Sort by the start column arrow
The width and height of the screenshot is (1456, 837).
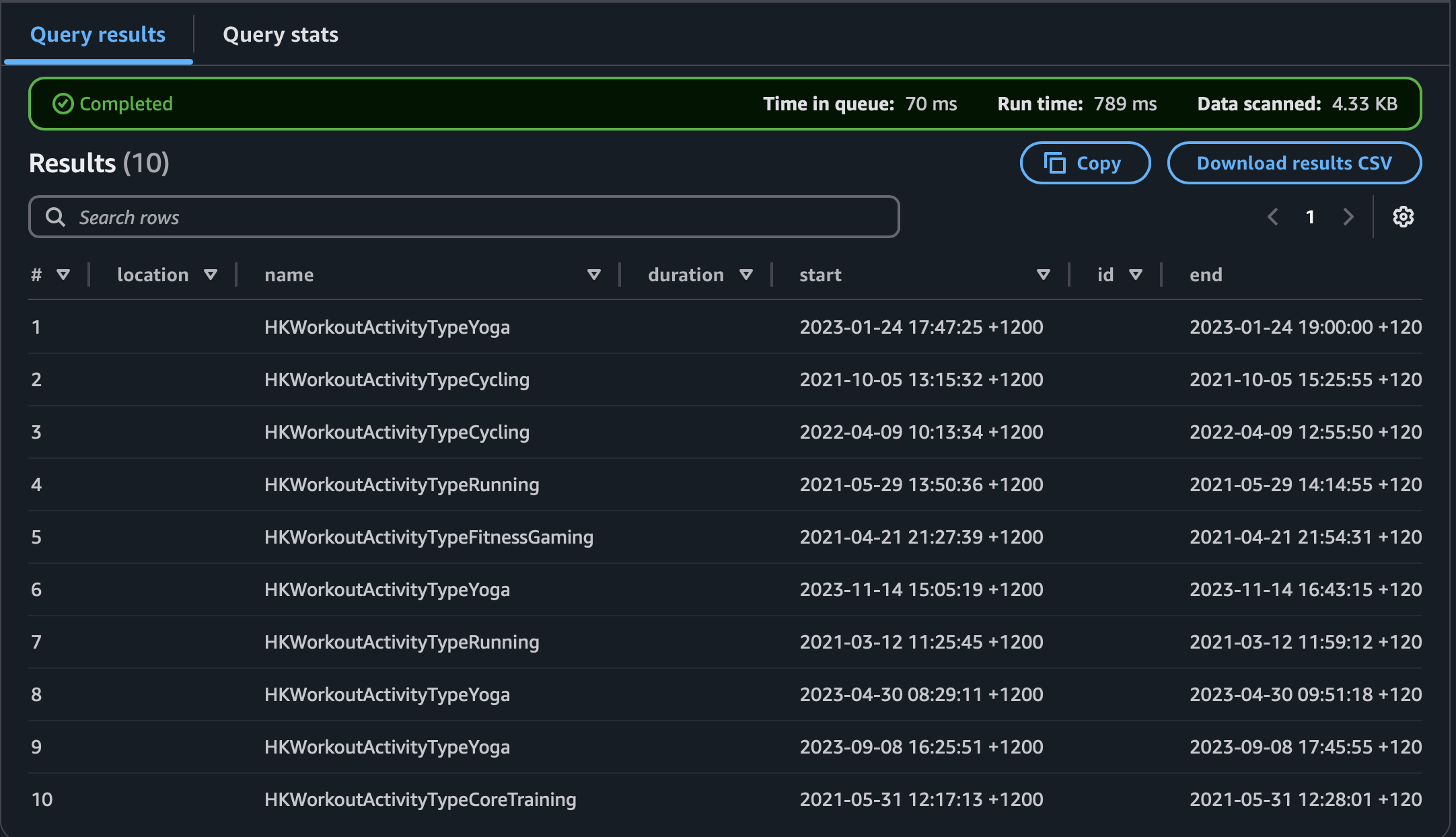[x=1043, y=275]
